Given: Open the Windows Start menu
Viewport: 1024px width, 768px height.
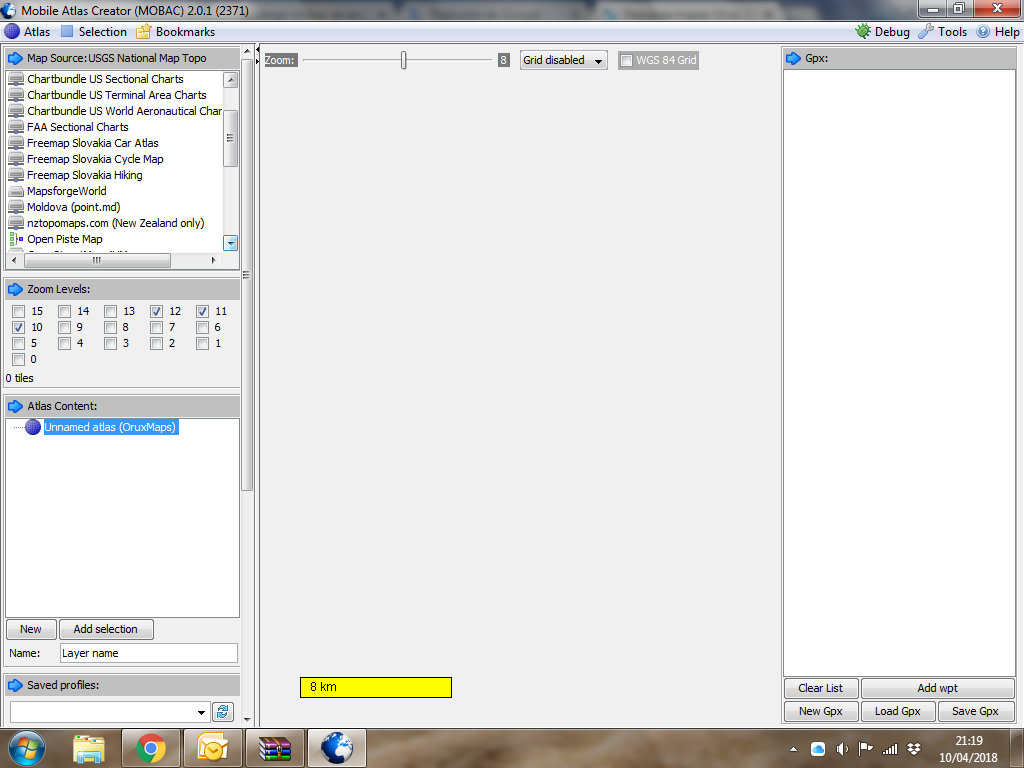Looking at the screenshot, I should (x=27, y=748).
